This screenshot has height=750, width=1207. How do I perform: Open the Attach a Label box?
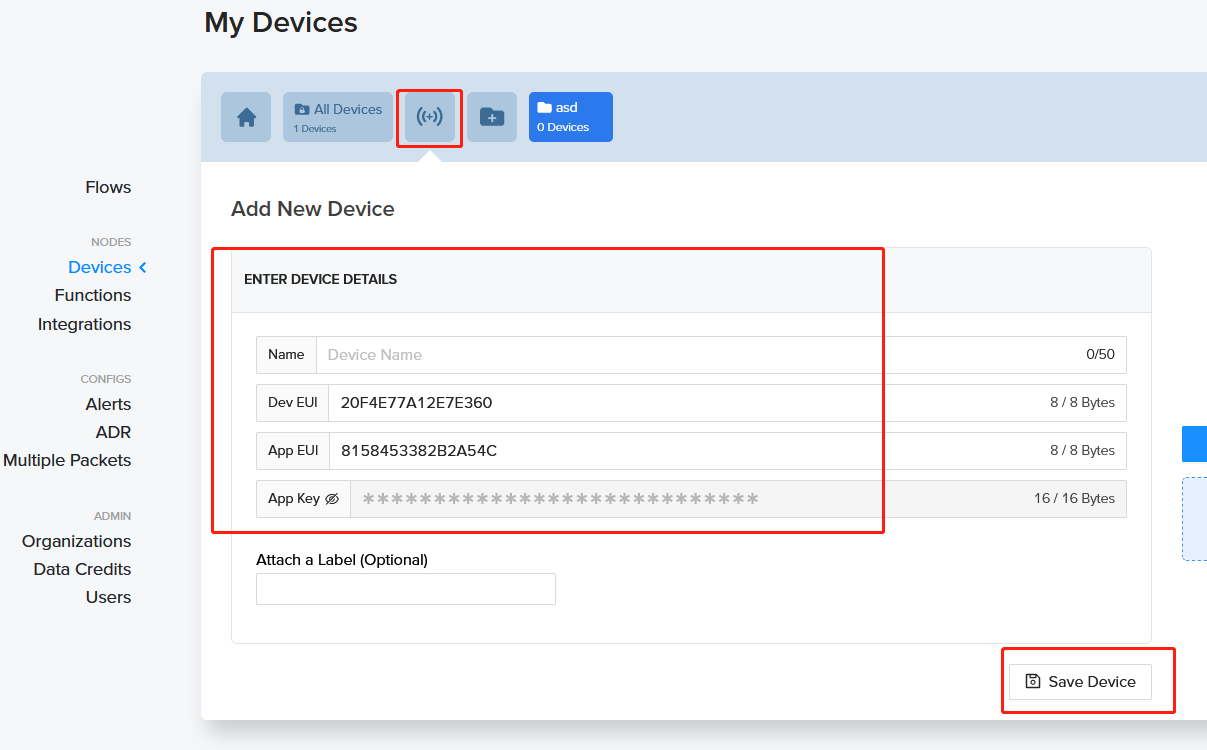406,589
